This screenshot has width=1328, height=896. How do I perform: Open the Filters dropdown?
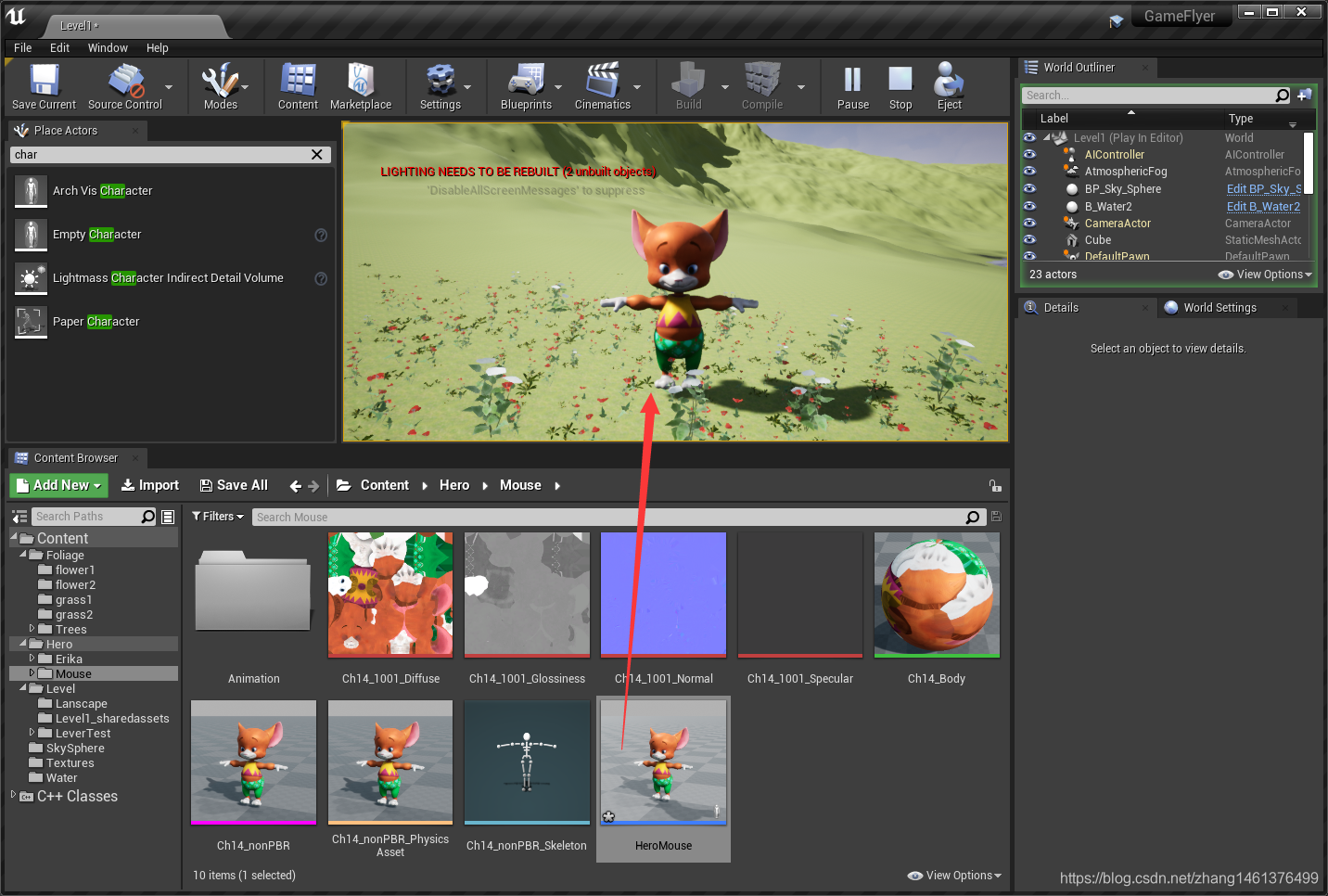point(218,517)
